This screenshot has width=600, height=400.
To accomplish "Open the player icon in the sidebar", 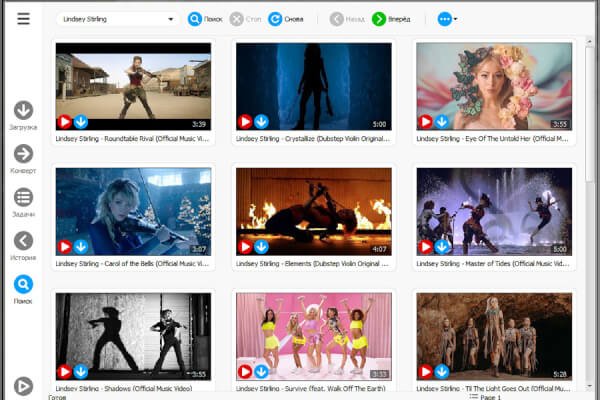I will 23,386.
